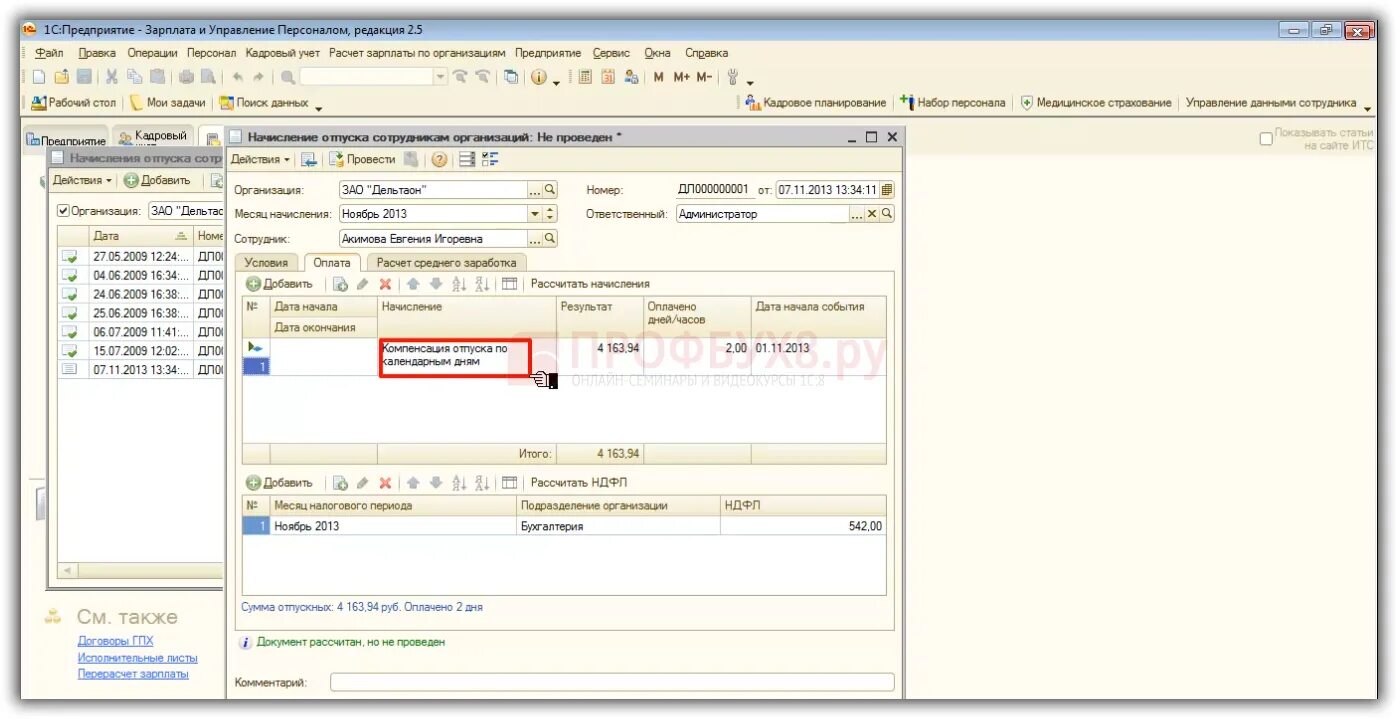The height and width of the screenshot is (719, 1398).
Task: Click the wrench settings icon
Action: click(x=732, y=77)
